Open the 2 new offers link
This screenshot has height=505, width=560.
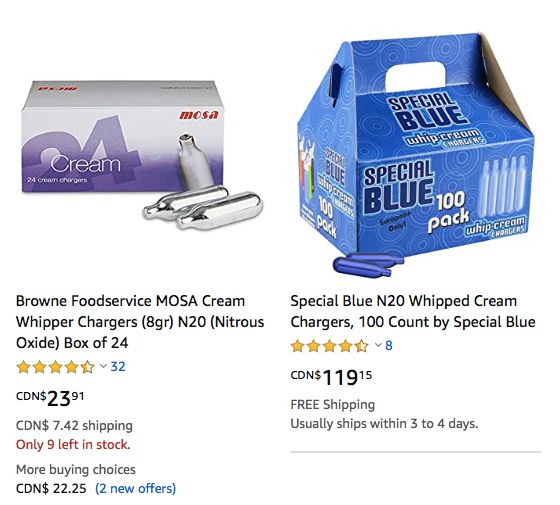[x=135, y=488]
